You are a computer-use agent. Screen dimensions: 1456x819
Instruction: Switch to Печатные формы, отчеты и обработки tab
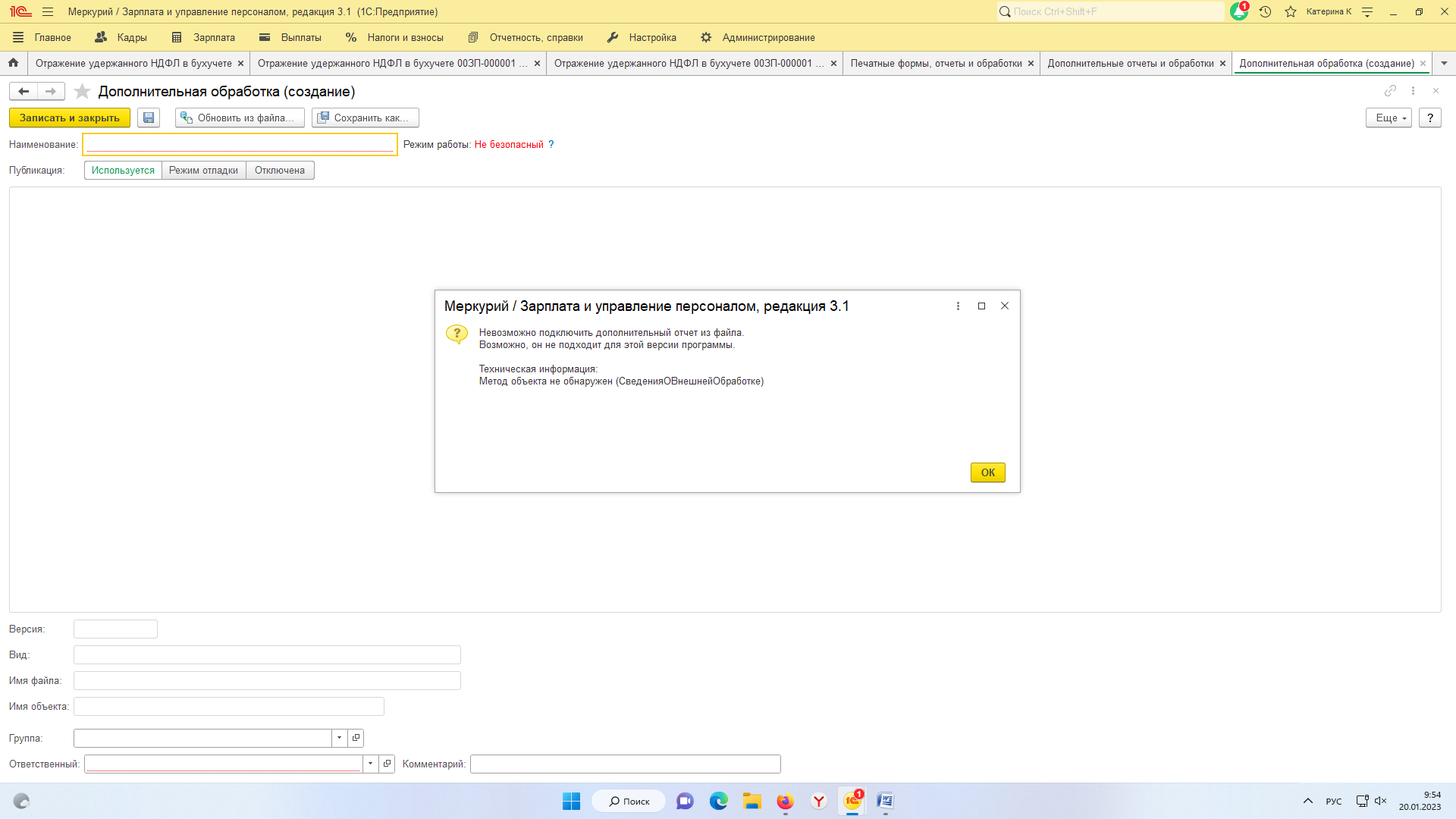click(x=936, y=63)
